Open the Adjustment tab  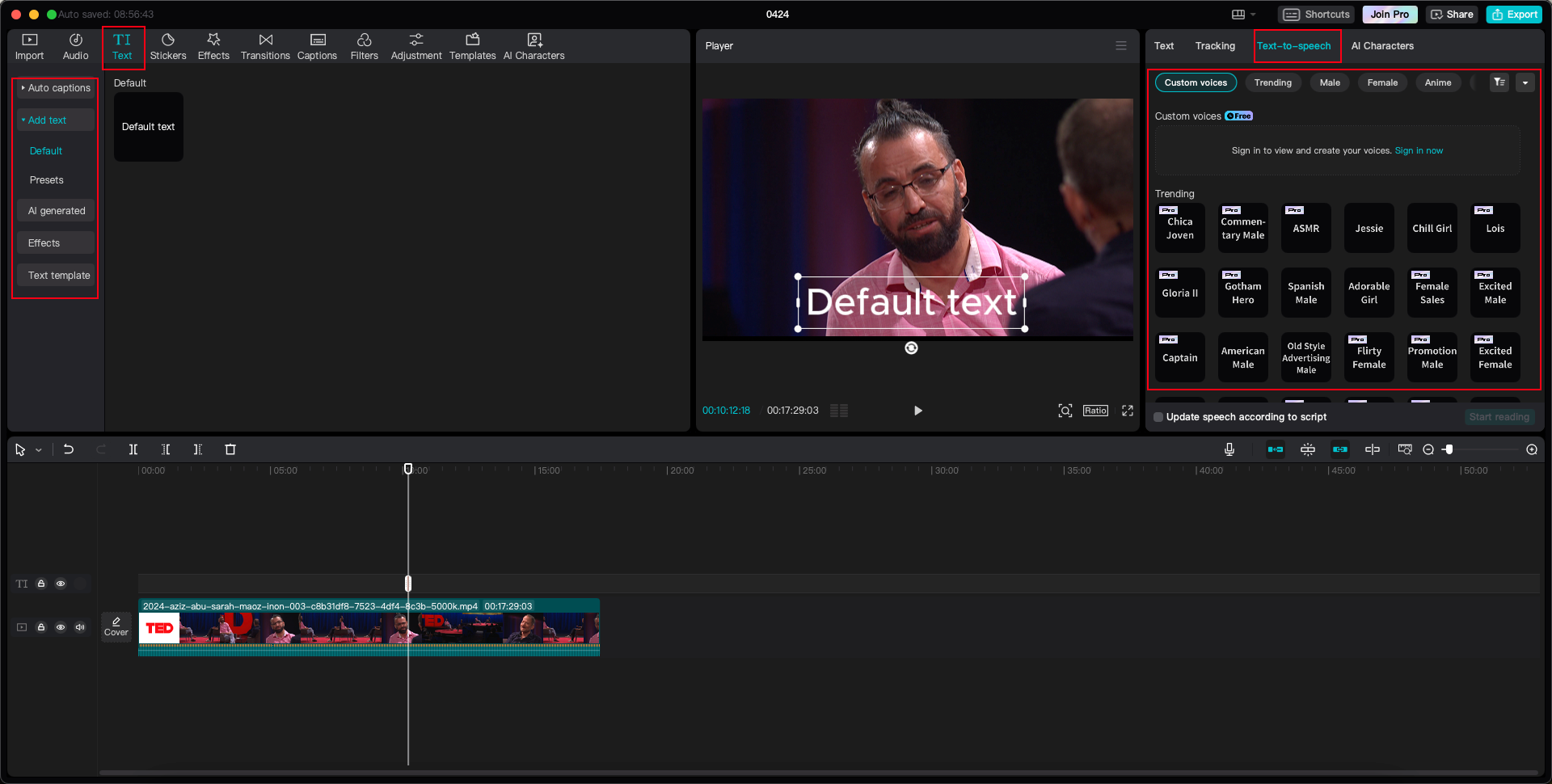(x=416, y=47)
